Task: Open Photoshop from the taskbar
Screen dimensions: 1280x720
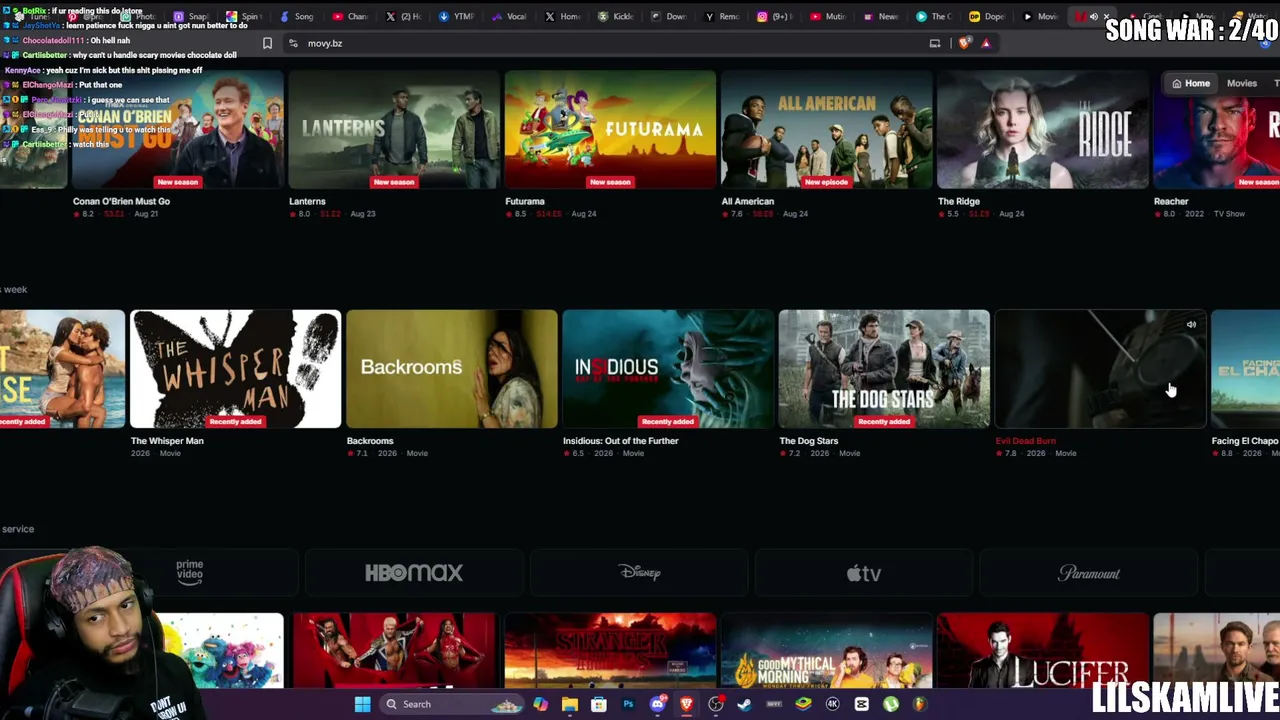Action: tap(628, 704)
